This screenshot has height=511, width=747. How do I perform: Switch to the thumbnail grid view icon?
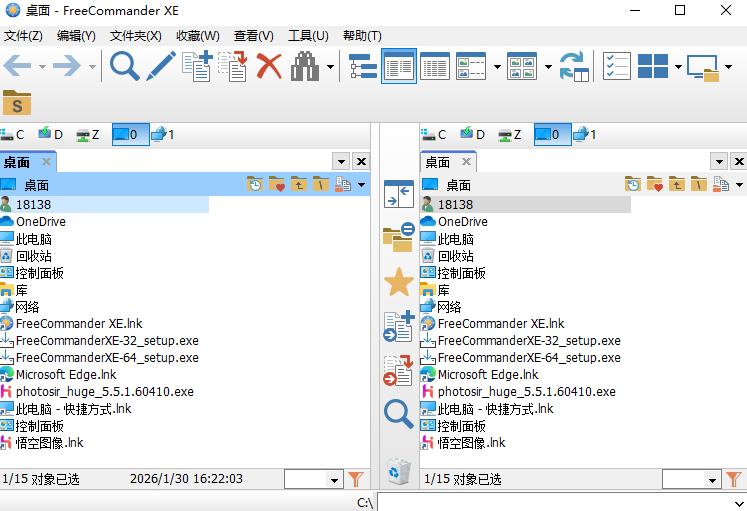coord(522,66)
